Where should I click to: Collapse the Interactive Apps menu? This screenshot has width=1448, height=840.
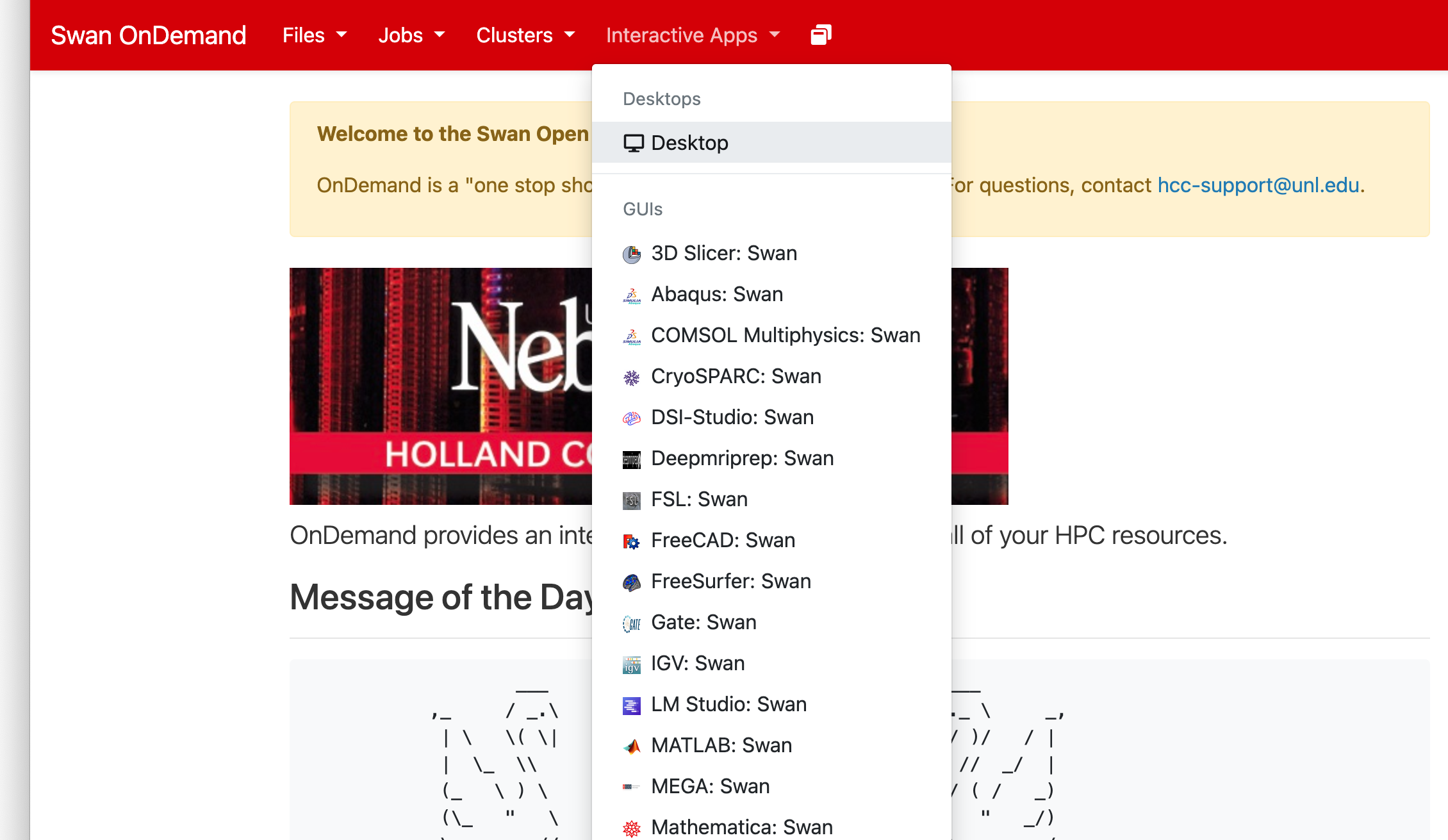(x=693, y=35)
